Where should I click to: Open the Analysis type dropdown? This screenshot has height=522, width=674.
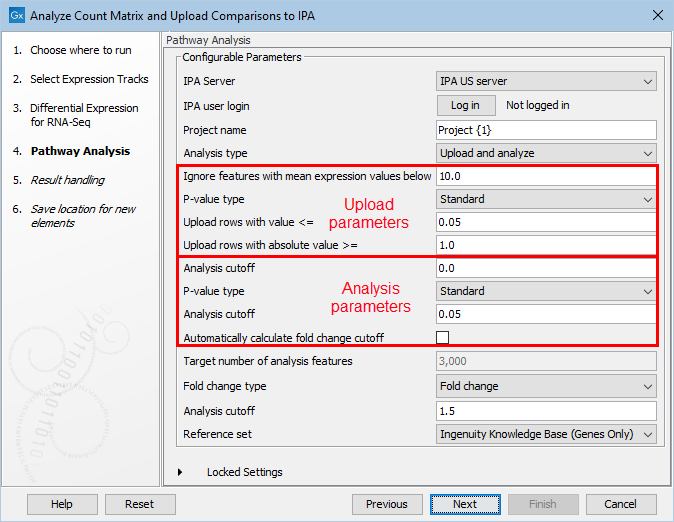pyautogui.click(x=546, y=153)
